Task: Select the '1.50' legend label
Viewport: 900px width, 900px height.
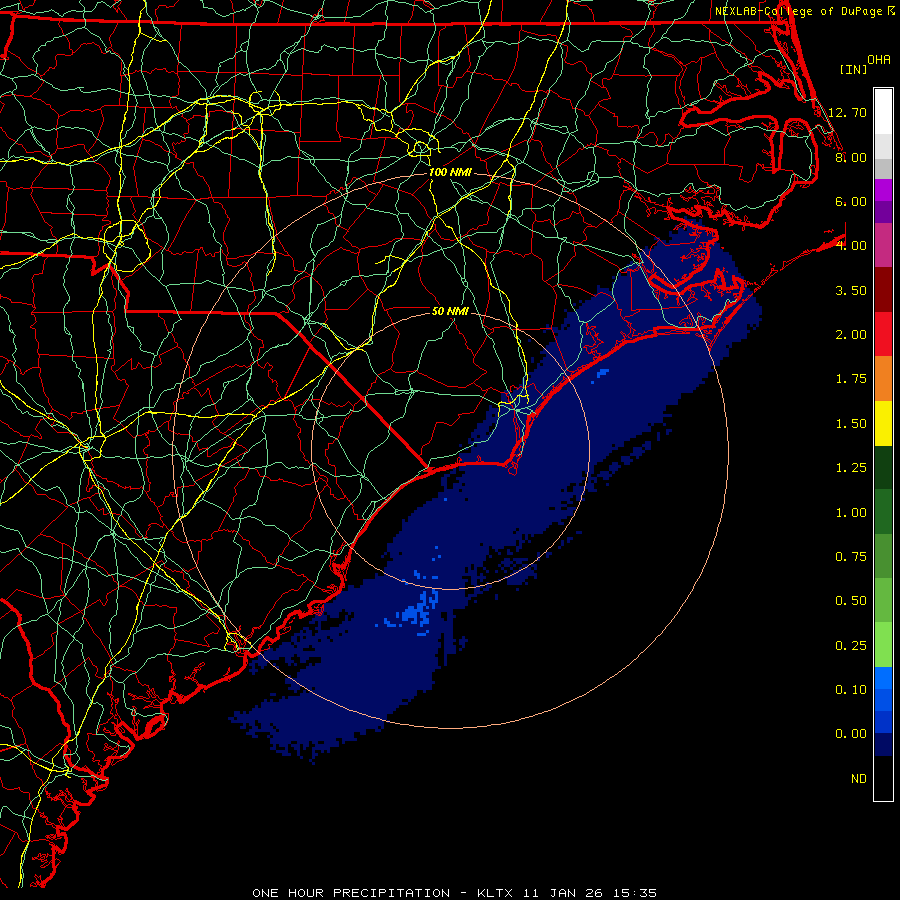Action: point(851,424)
